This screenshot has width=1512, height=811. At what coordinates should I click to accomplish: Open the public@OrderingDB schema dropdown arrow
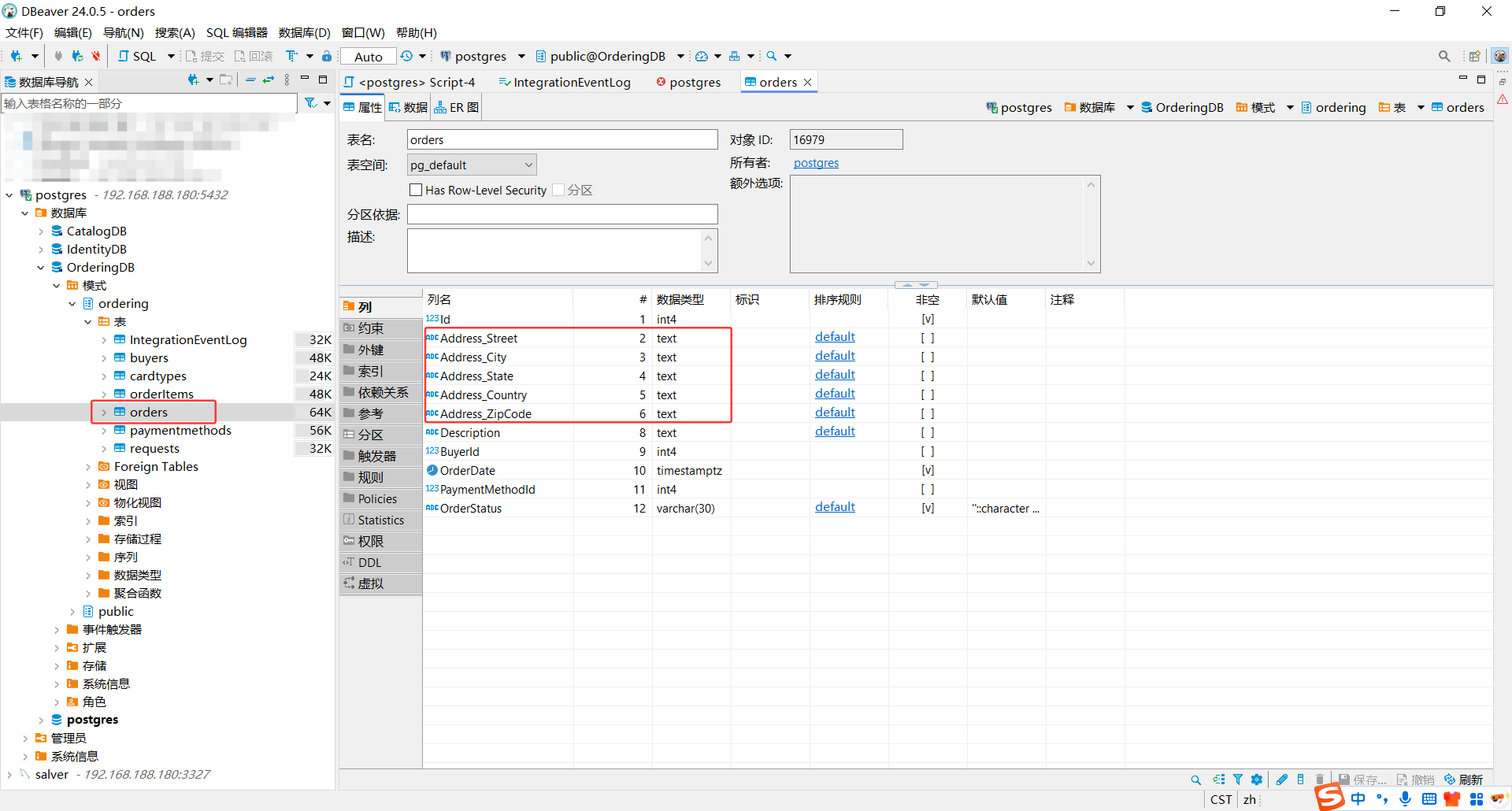pos(680,56)
